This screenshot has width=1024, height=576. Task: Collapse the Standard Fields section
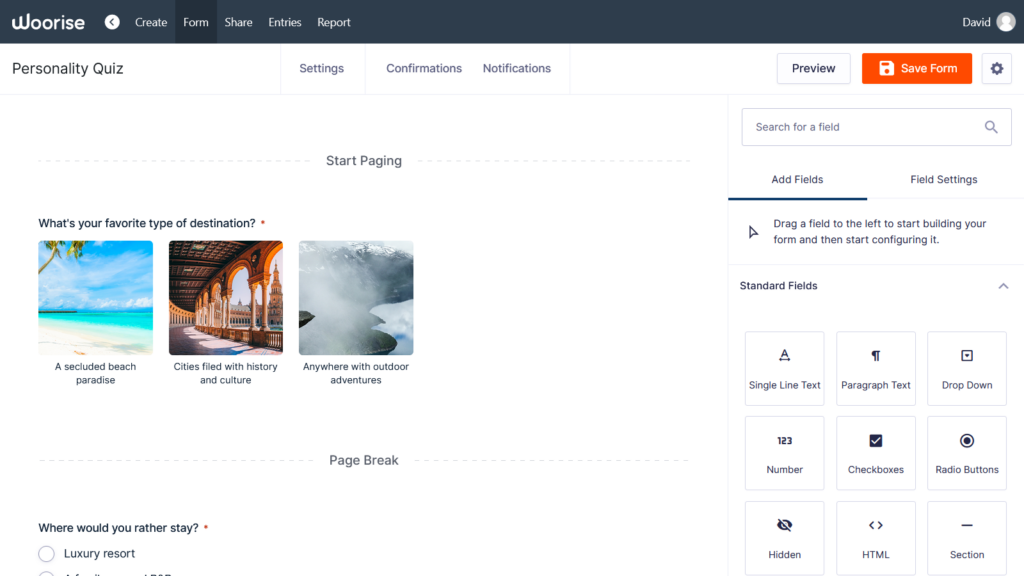tap(1003, 286)
